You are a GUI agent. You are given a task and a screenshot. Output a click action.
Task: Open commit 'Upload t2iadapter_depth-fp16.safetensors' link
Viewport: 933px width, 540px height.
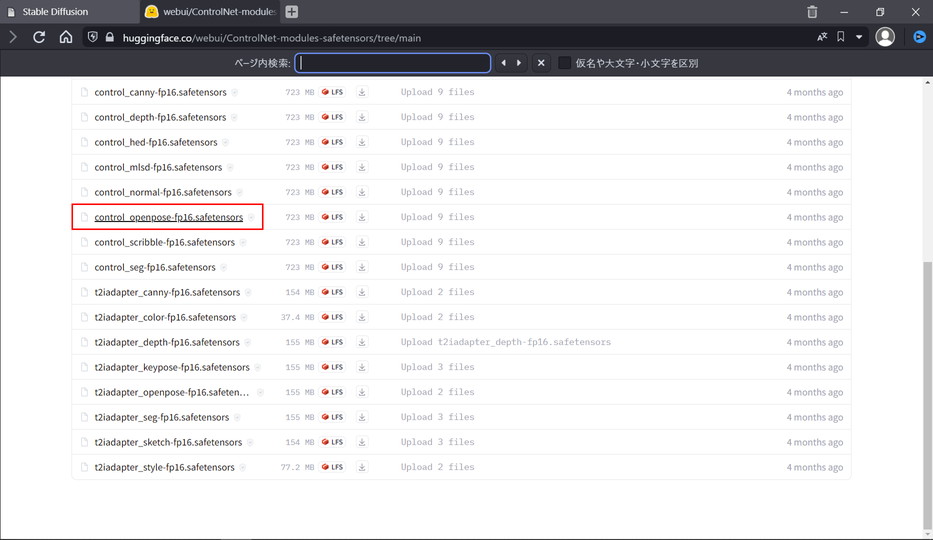tap(506, 342)
